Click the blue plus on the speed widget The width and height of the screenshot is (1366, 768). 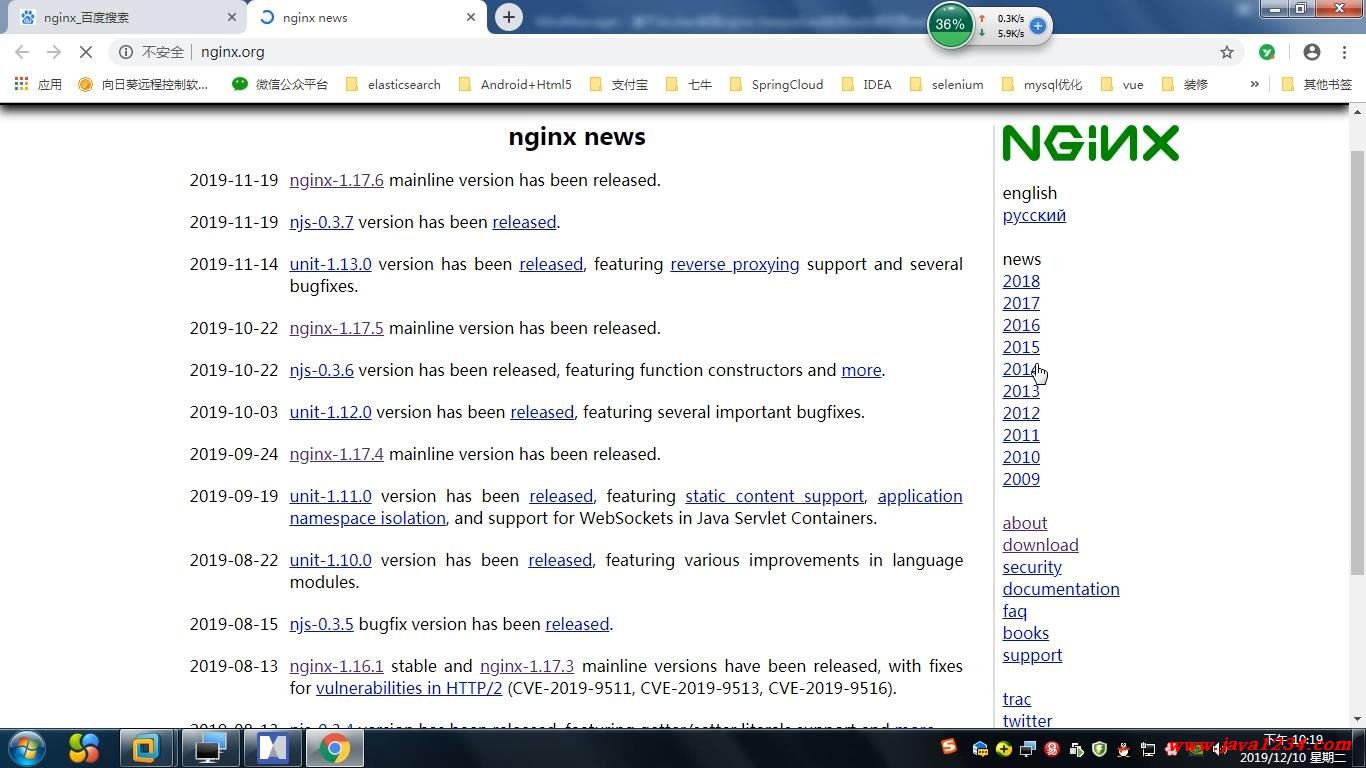1038,26
